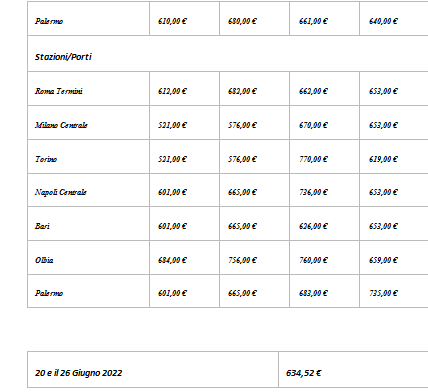Image resolution: width=428 pixels, height=392 pixels.
Task: Click the Olbia row label
Action: point(44,260)
